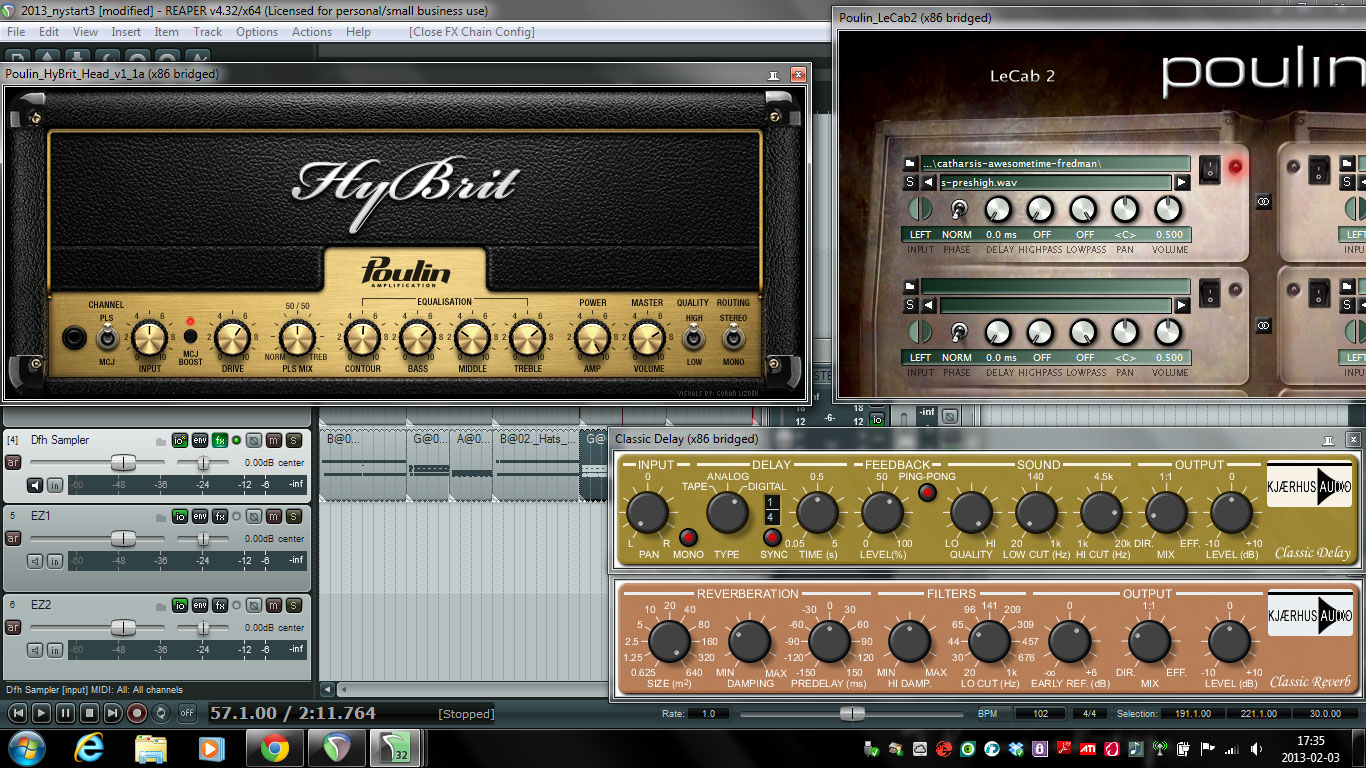
Task: Open envelope panel for EZ2 track
Action: [200, 605]
